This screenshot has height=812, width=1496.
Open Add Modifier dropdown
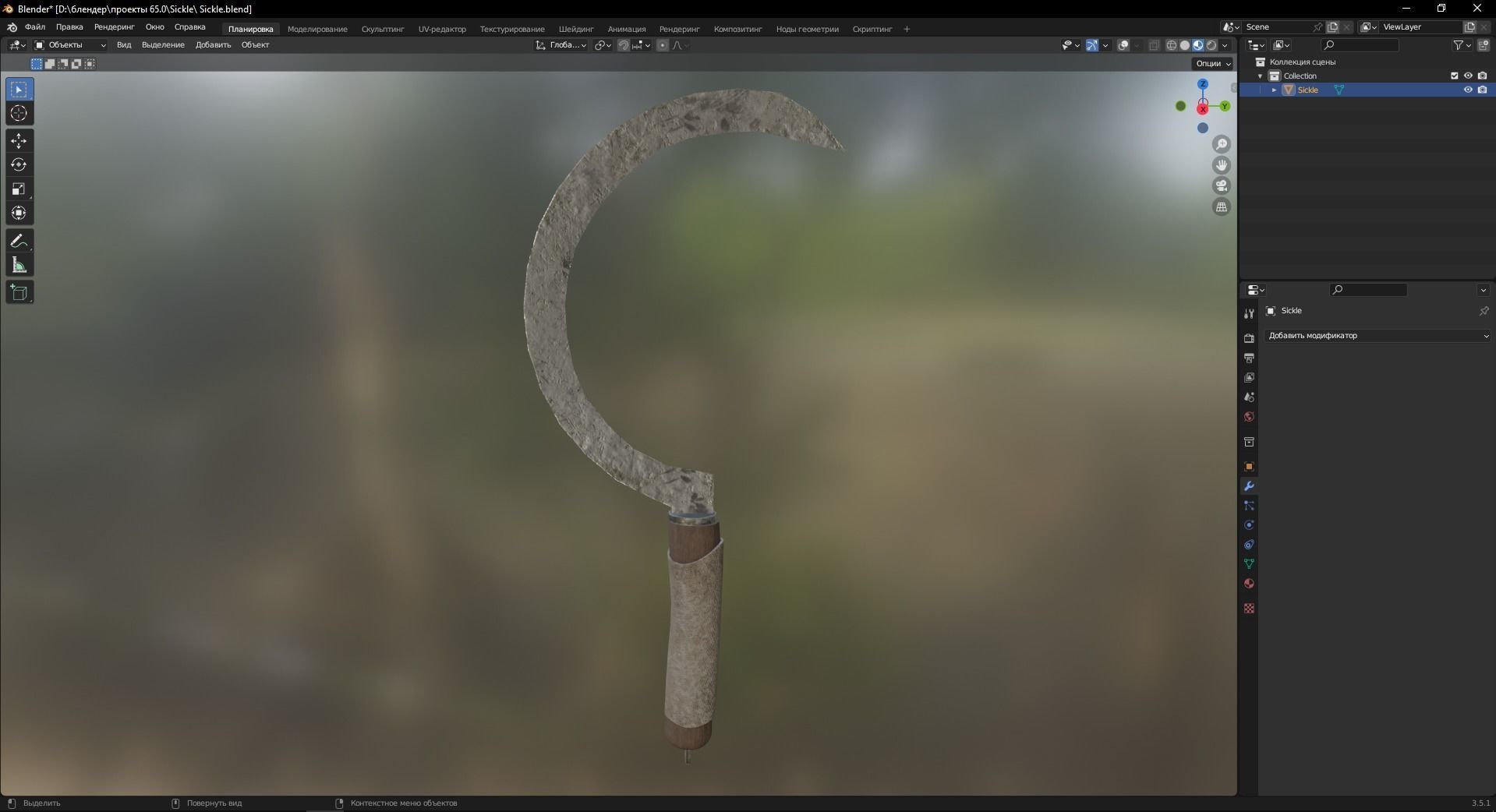[1378, 336]
